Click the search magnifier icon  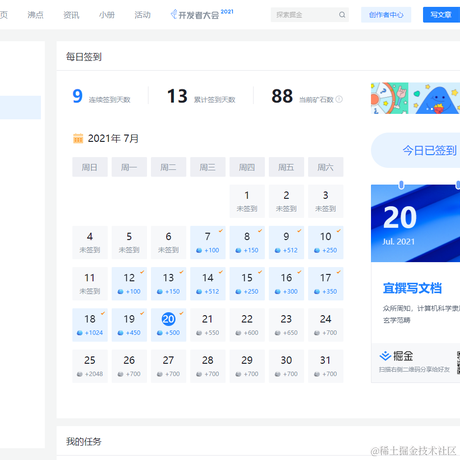pos(342,15)
